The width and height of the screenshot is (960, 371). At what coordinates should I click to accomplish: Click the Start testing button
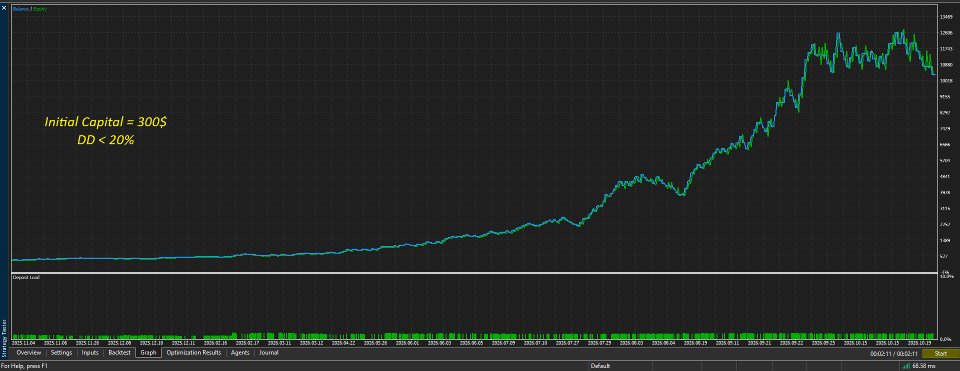tap(941, 354)
